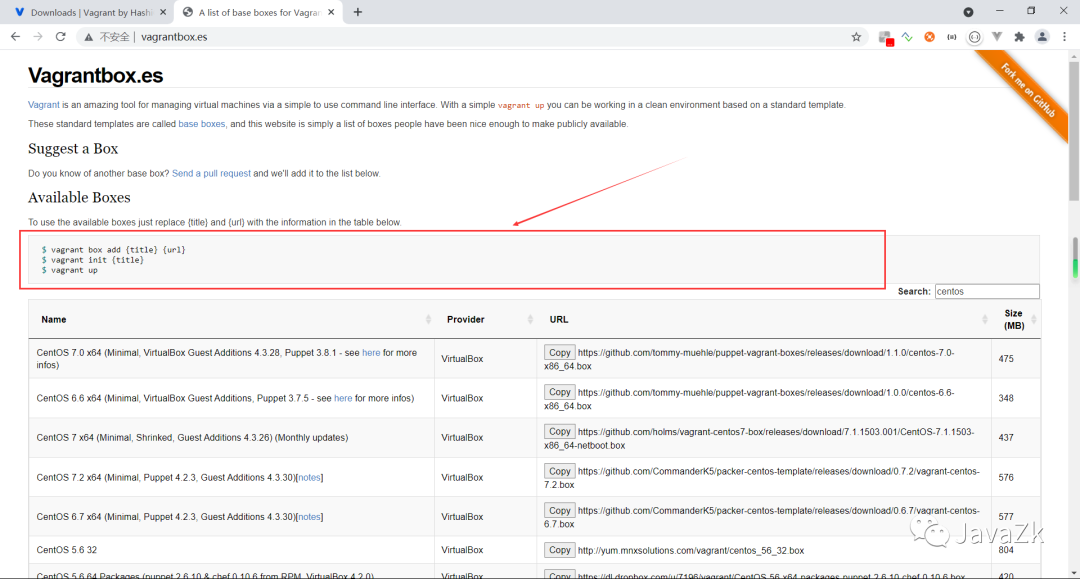Copy URL for CentOS 5.6 32 box
Screen dimensions: 1080x579
tap(559, 550)
